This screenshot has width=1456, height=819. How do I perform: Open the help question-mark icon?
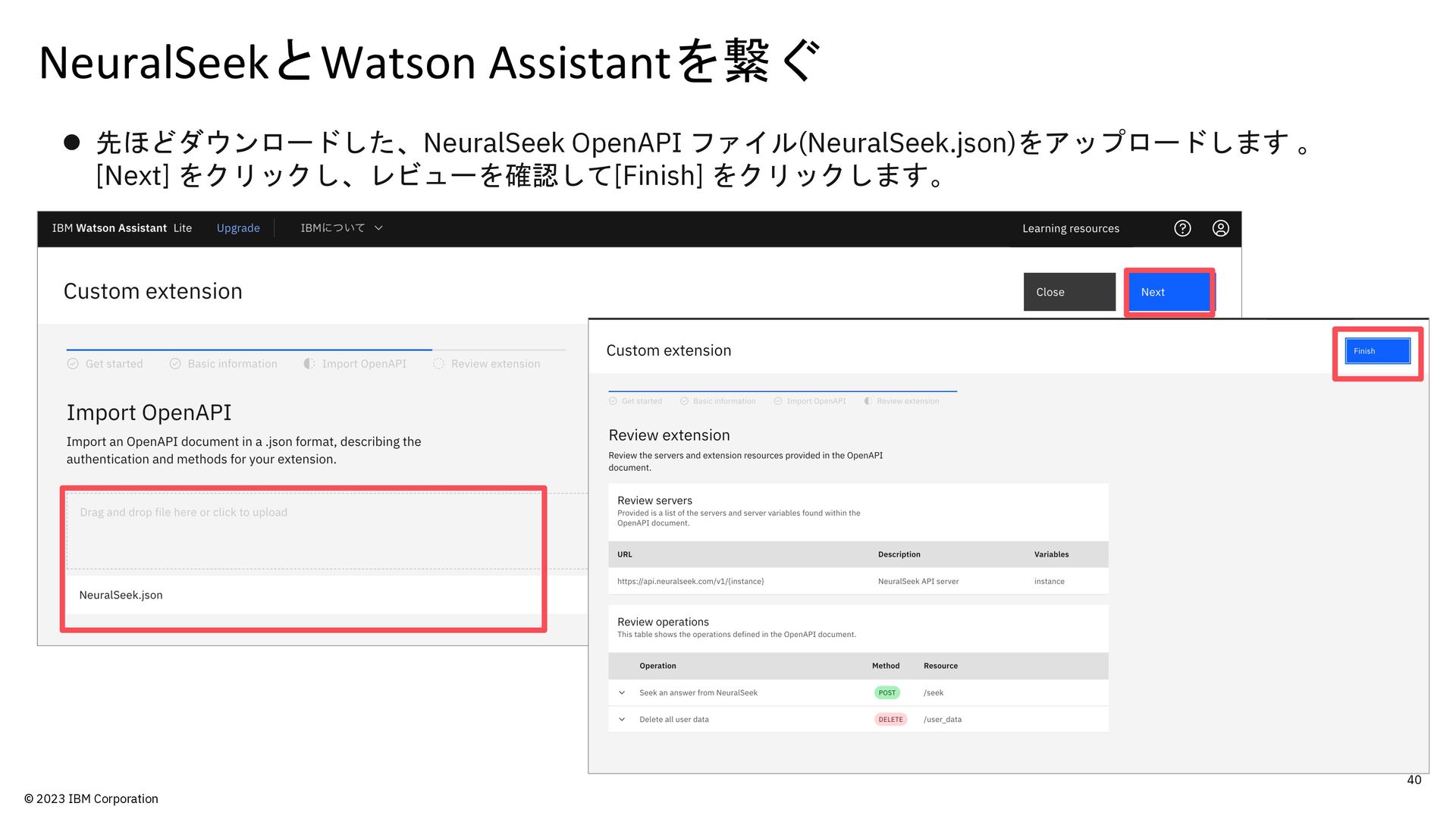point(1182,228)
